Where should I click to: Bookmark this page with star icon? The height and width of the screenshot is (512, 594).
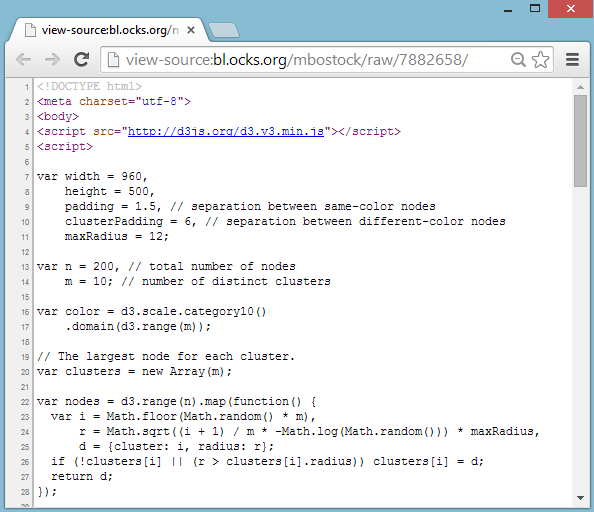pos(541,59)
